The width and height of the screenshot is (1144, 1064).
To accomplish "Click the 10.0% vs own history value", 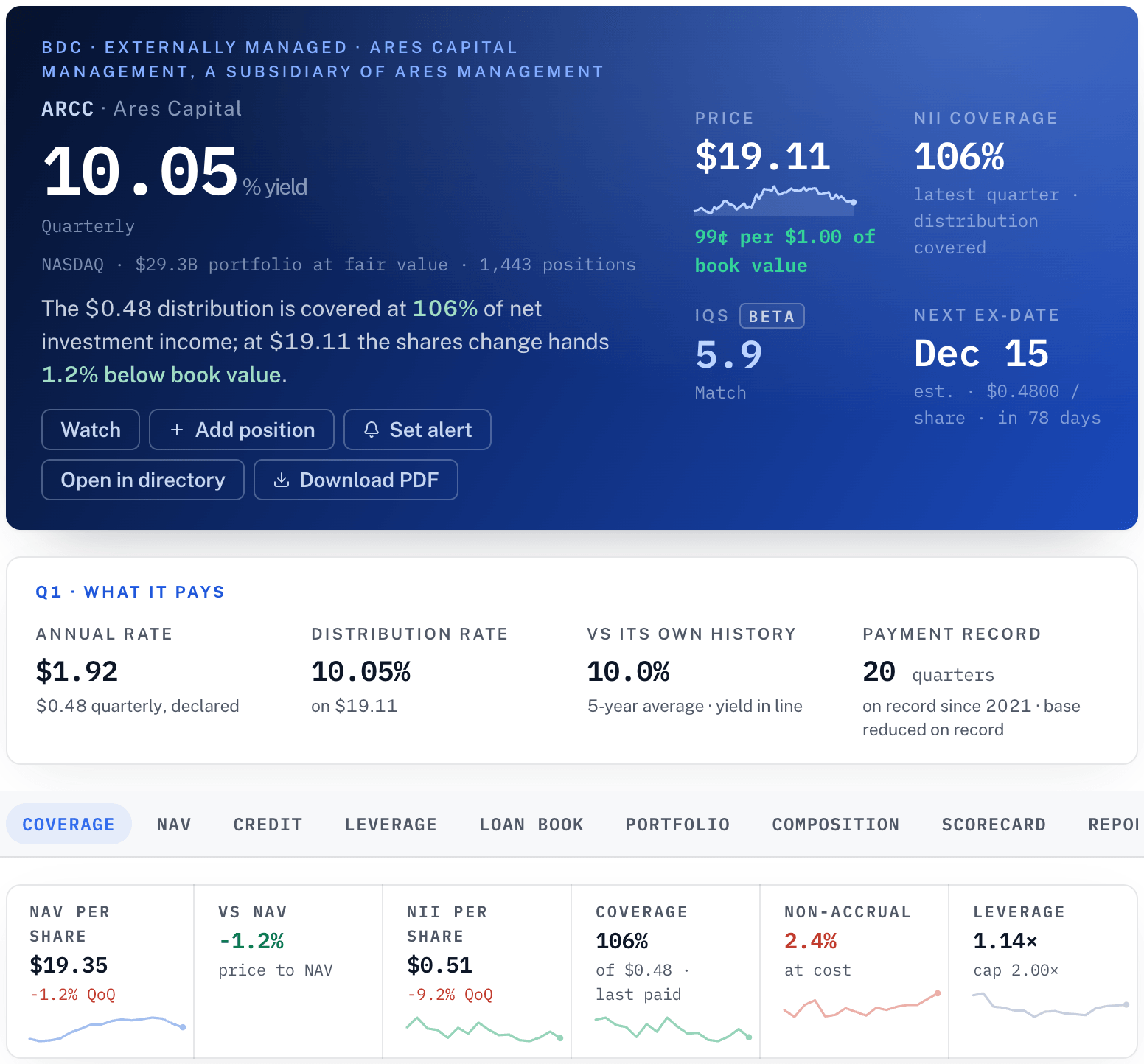I will [628, 671].
